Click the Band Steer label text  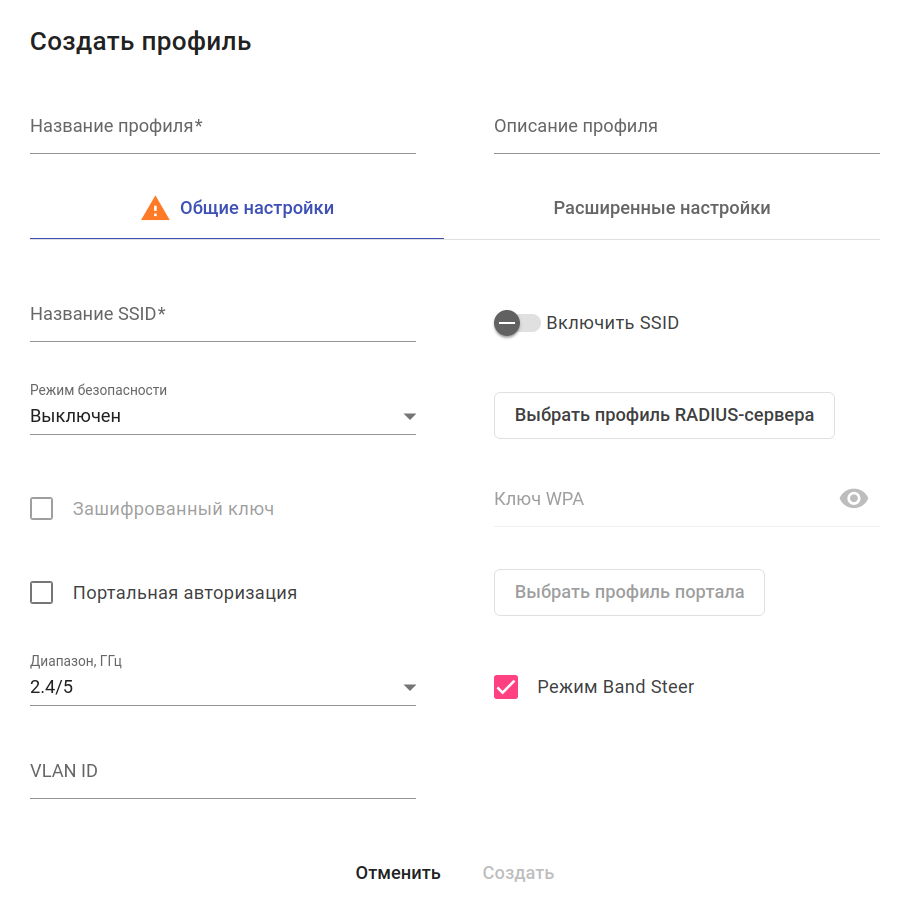click(x=615, y=687)
